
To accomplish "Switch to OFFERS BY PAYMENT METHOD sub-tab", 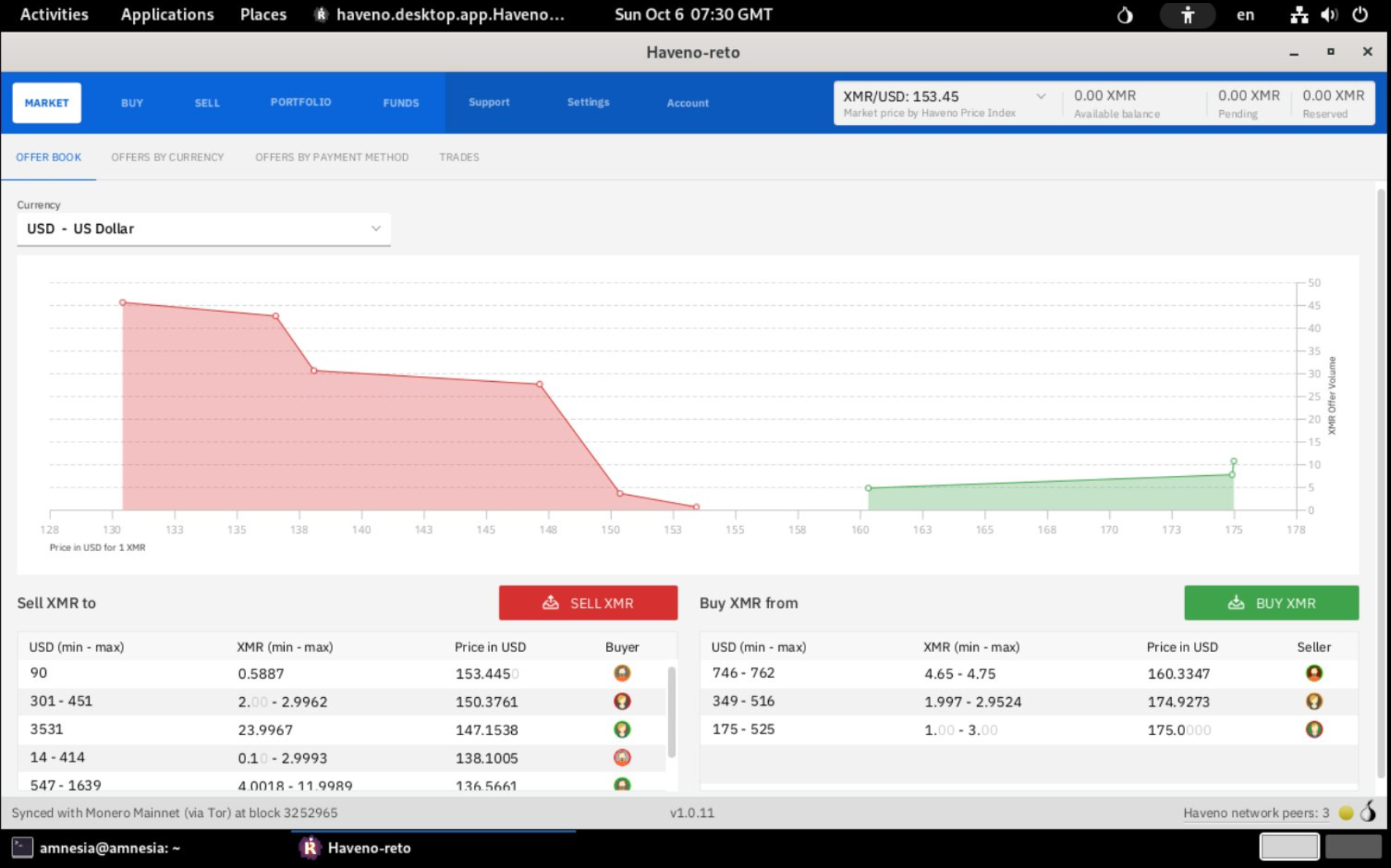I will click(332, 157).
